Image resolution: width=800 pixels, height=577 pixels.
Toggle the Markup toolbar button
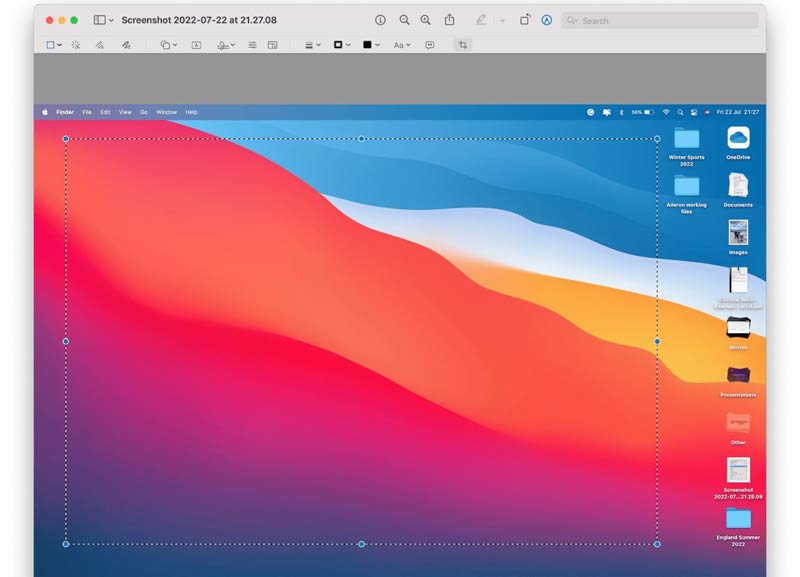tap(546, 20)
